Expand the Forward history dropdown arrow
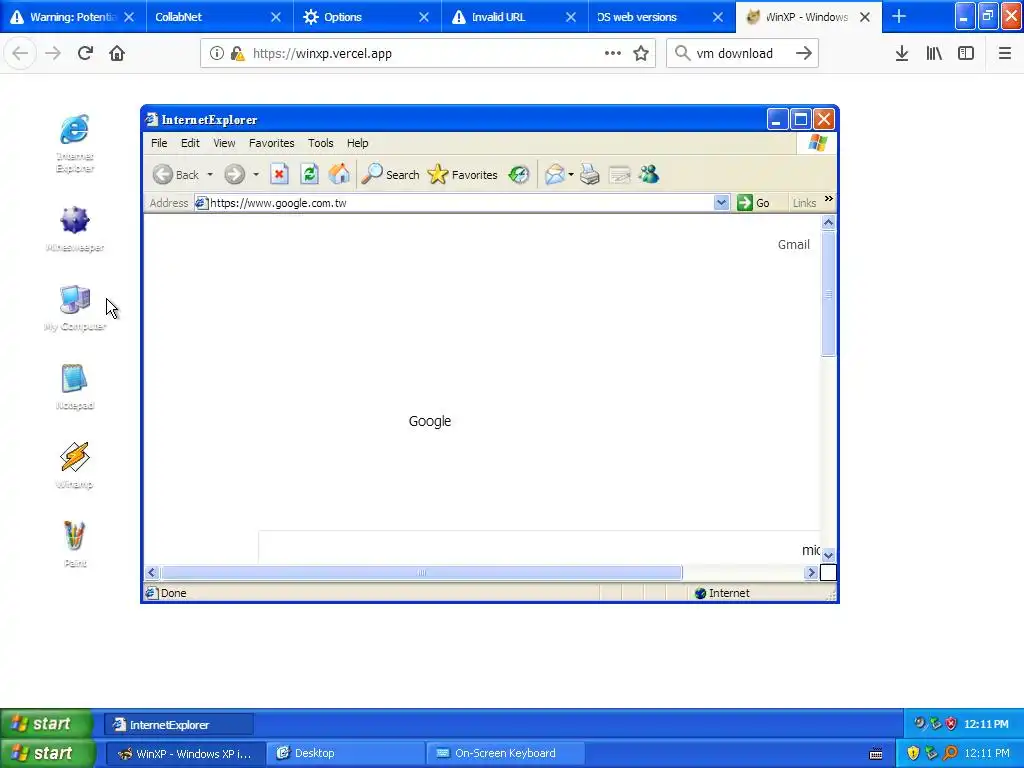Screen dimensions: 1024x768 click(x=255, y=175)
